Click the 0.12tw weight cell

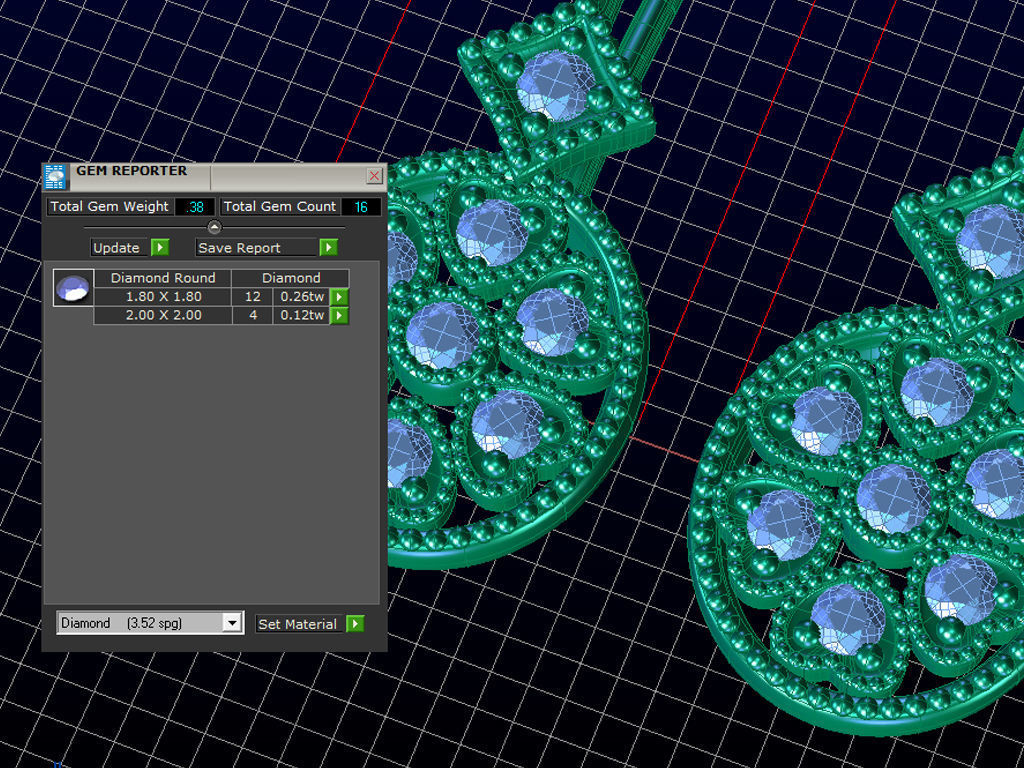tap(302, 315)
